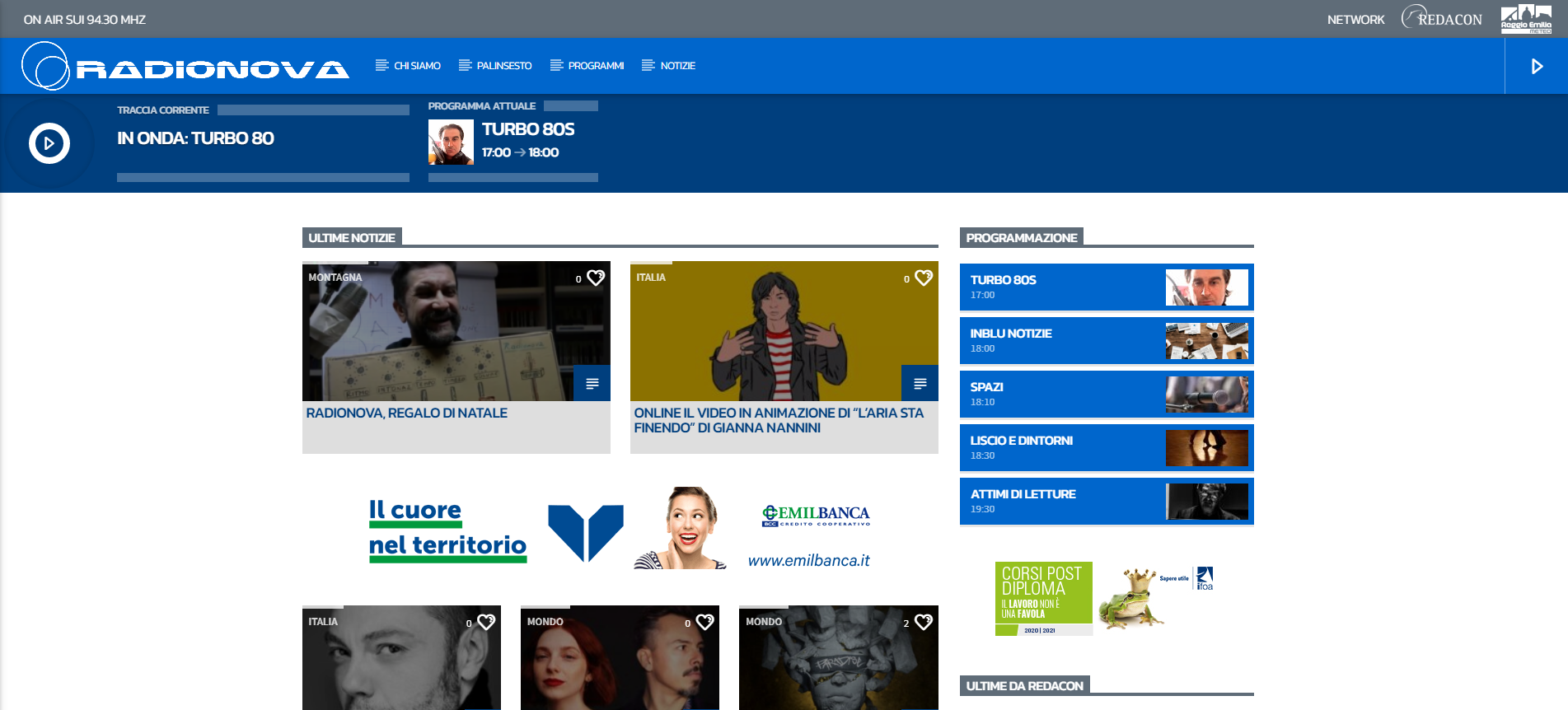Toggle the heart on the Mondo article with 2 likes
The height and width of the screenshot is (710, 1568).
924,622
